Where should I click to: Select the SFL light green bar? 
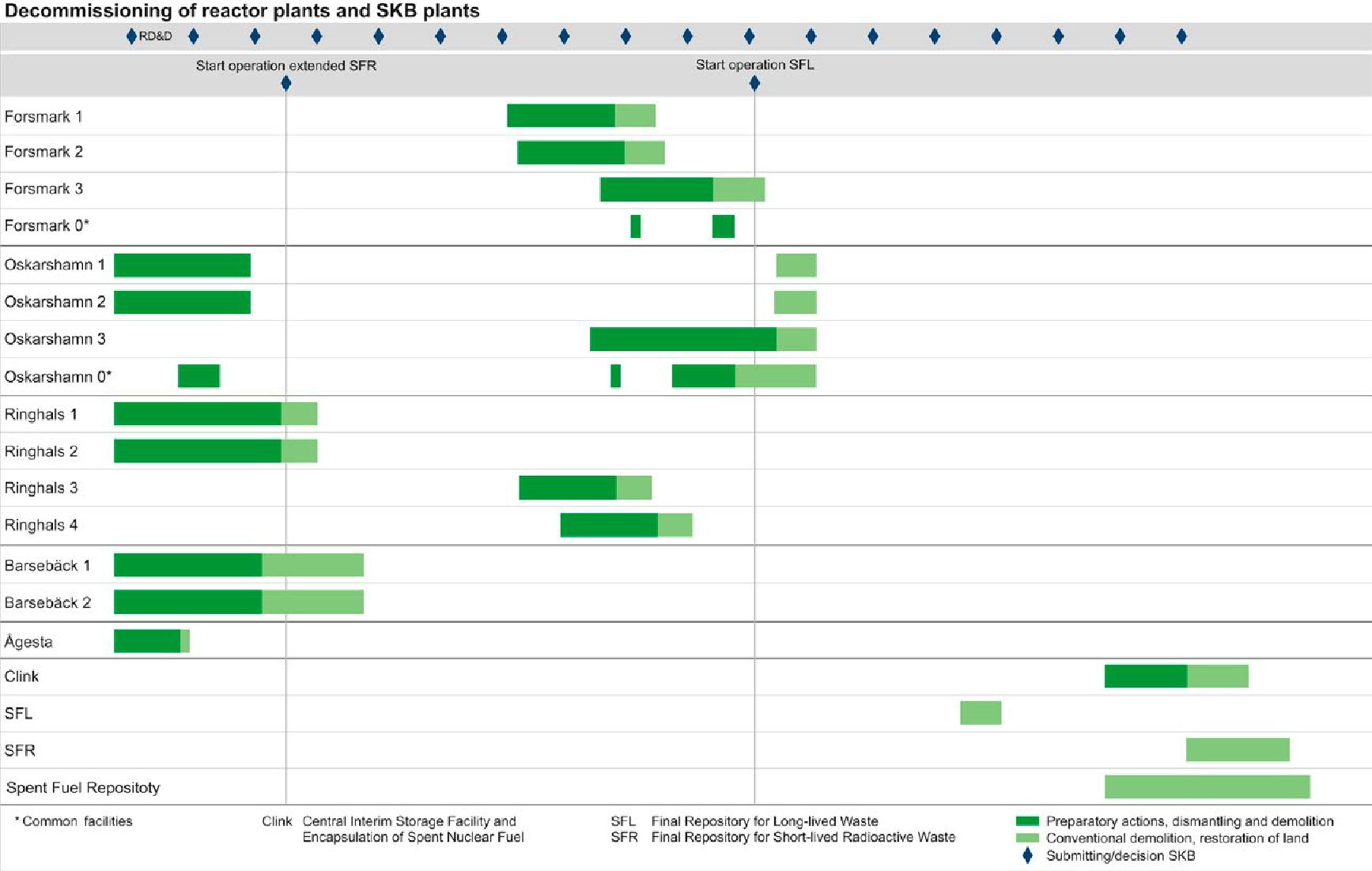point(981,713)
